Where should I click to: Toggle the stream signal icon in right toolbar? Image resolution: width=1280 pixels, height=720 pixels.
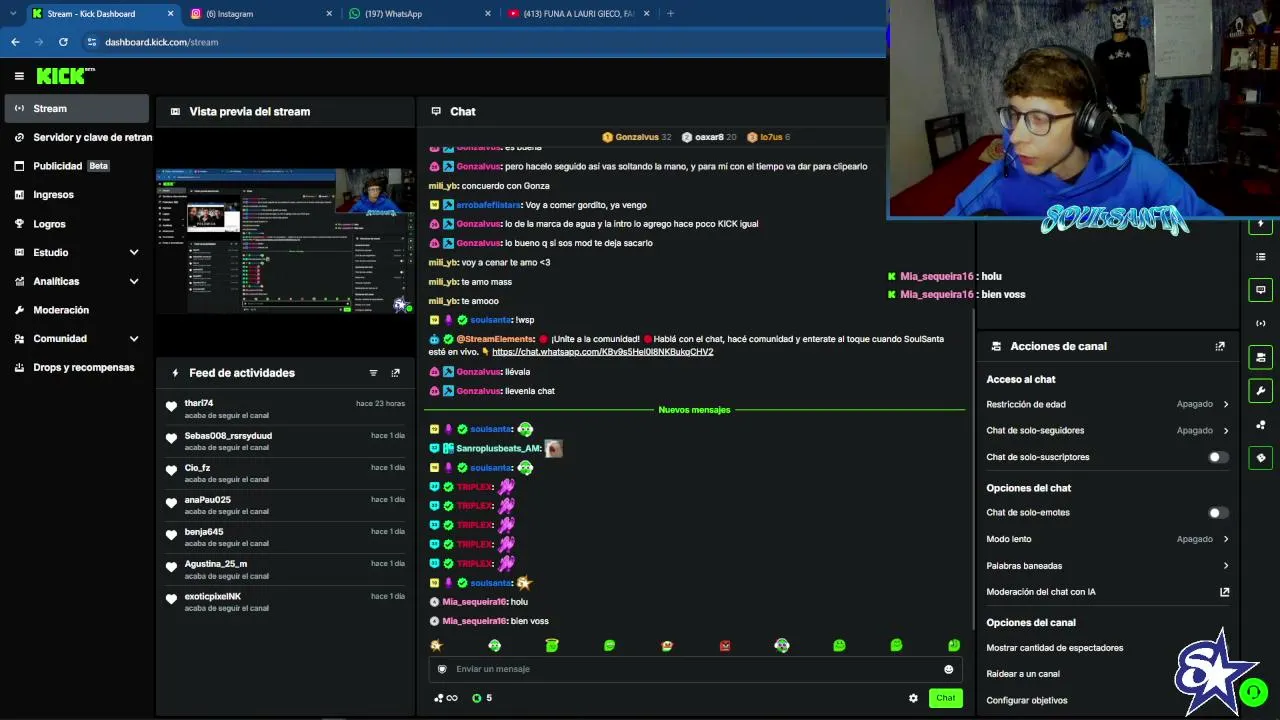[1261, 324]
